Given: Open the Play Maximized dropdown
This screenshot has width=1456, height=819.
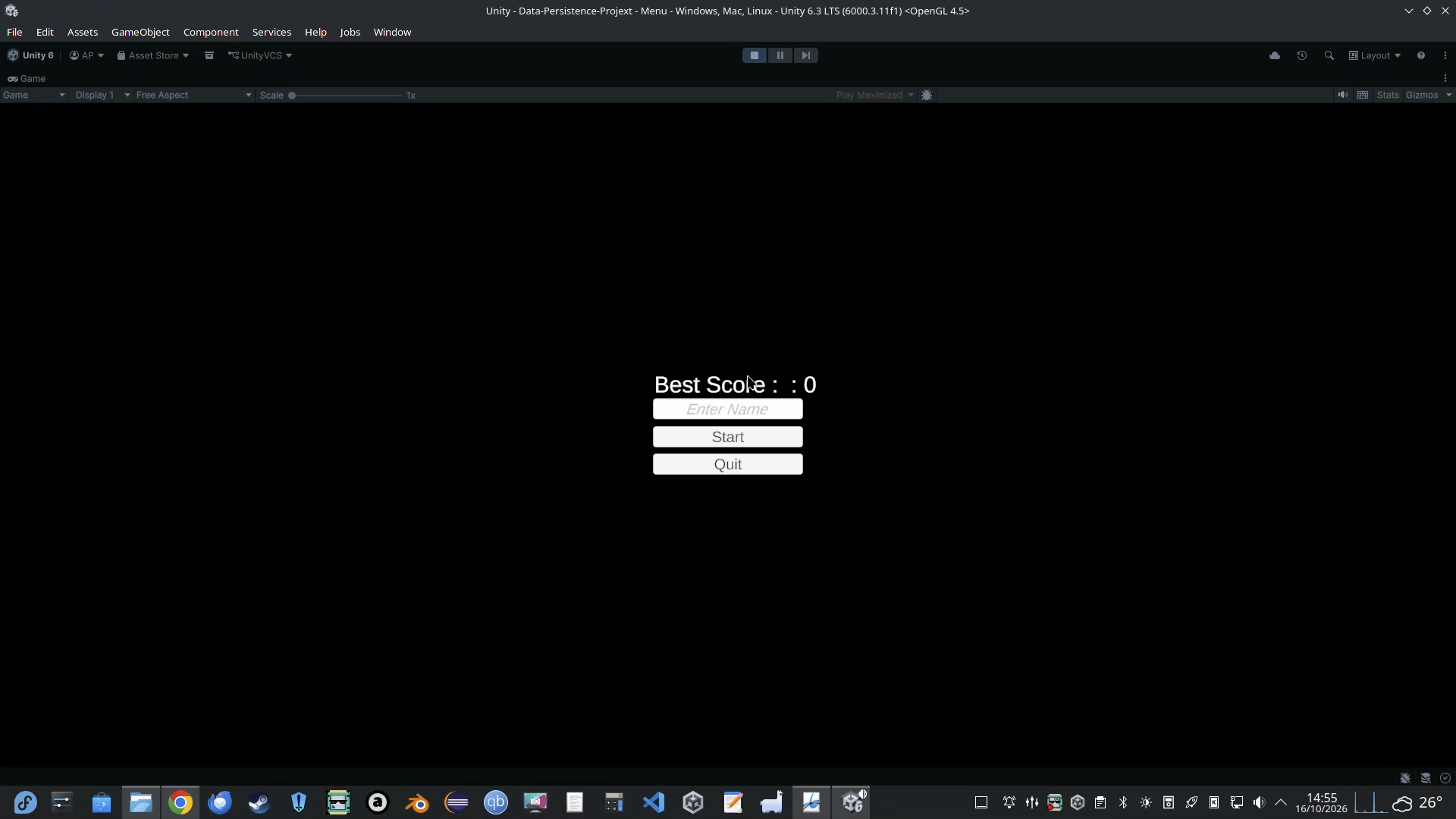Looking at the screenshot, I should coord(874,95).
